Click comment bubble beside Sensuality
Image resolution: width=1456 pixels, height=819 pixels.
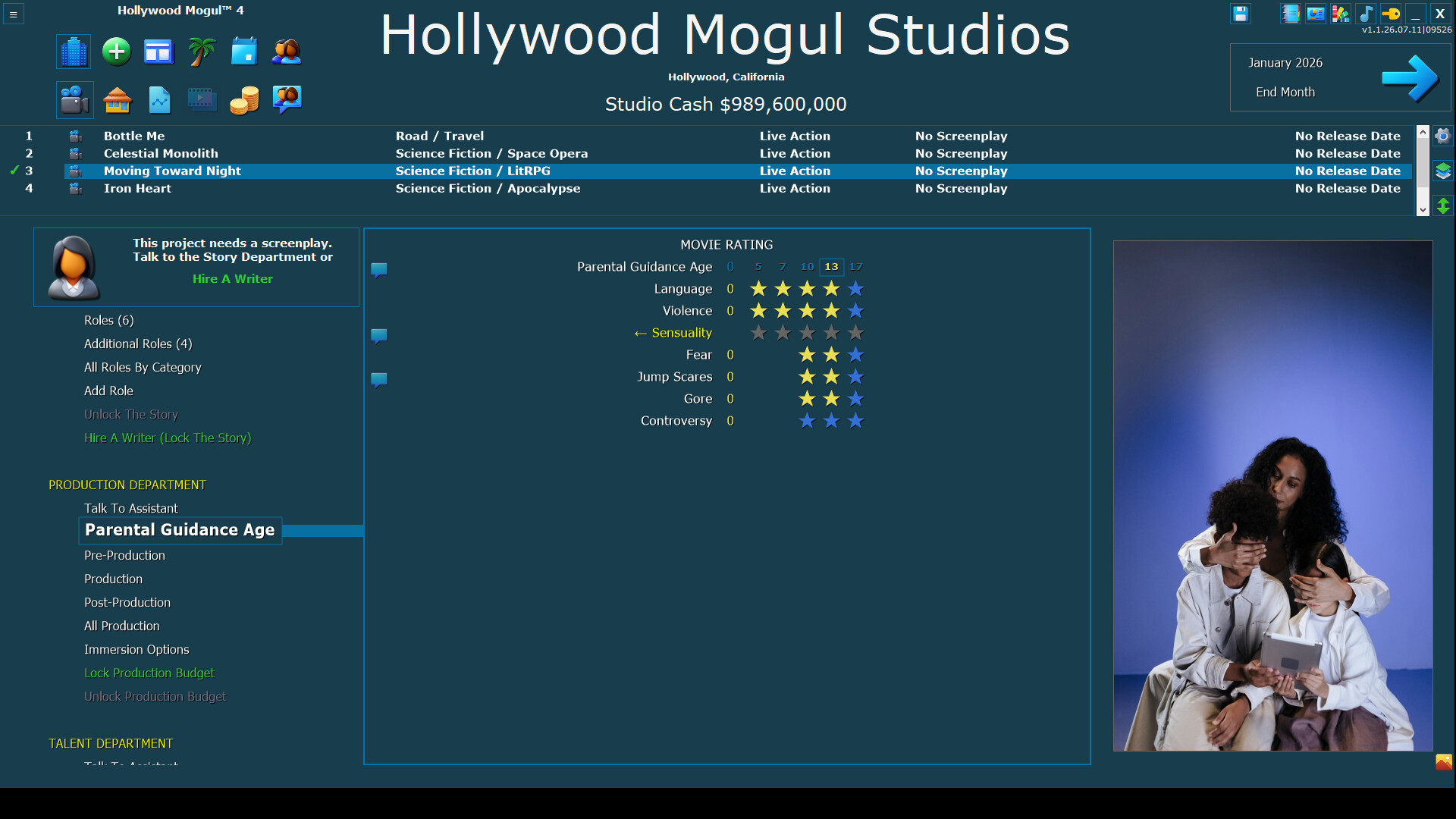[379, 336]
